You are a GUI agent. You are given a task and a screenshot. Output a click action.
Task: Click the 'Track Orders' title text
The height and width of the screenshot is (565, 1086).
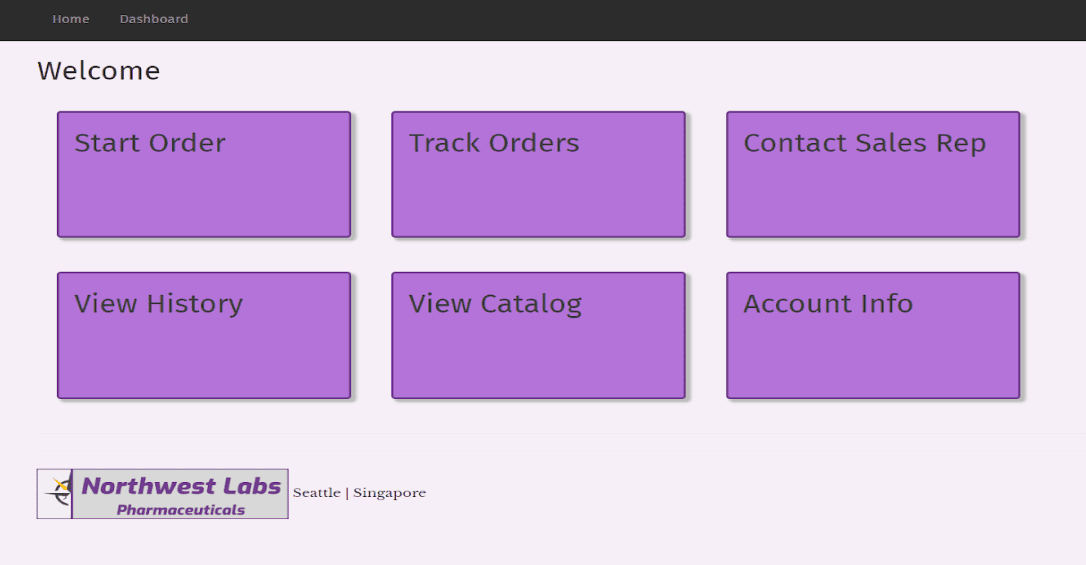click(494, 143)
